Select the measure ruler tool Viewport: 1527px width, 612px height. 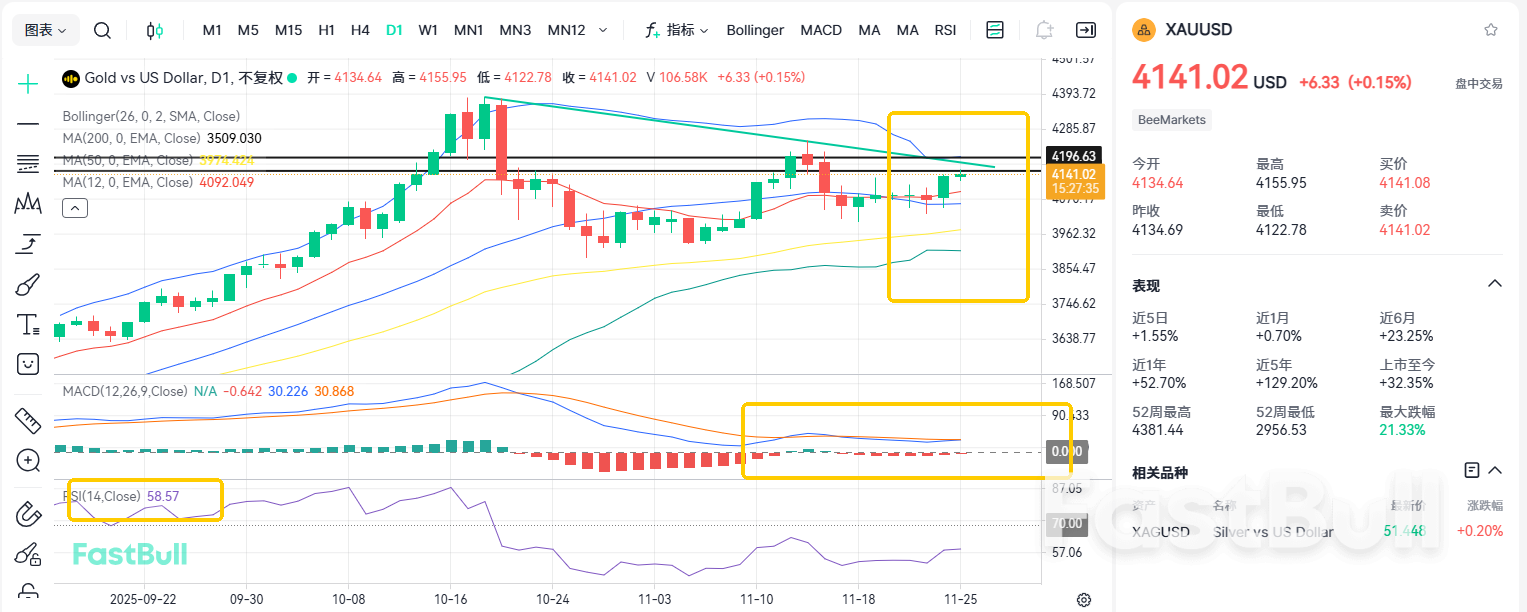27,420
